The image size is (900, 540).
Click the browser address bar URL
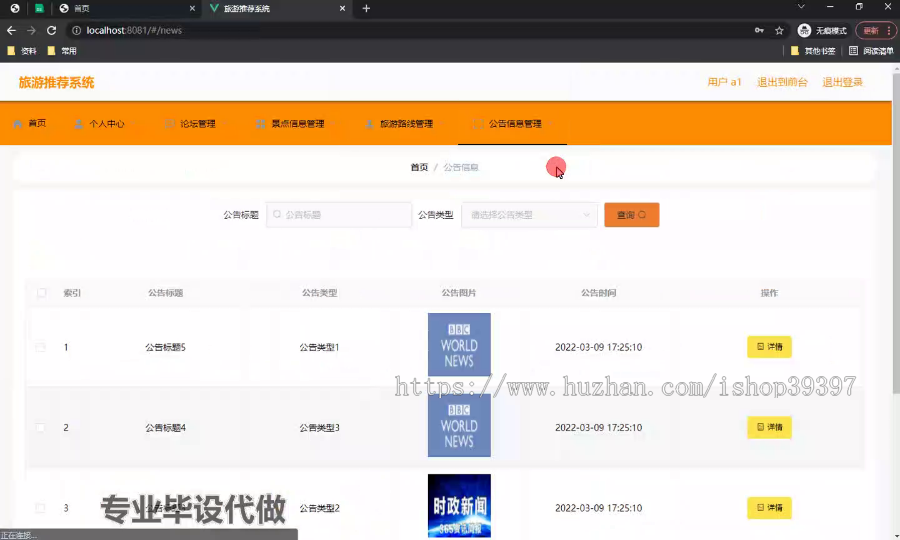pyautogui.click(x=134, y=30)
